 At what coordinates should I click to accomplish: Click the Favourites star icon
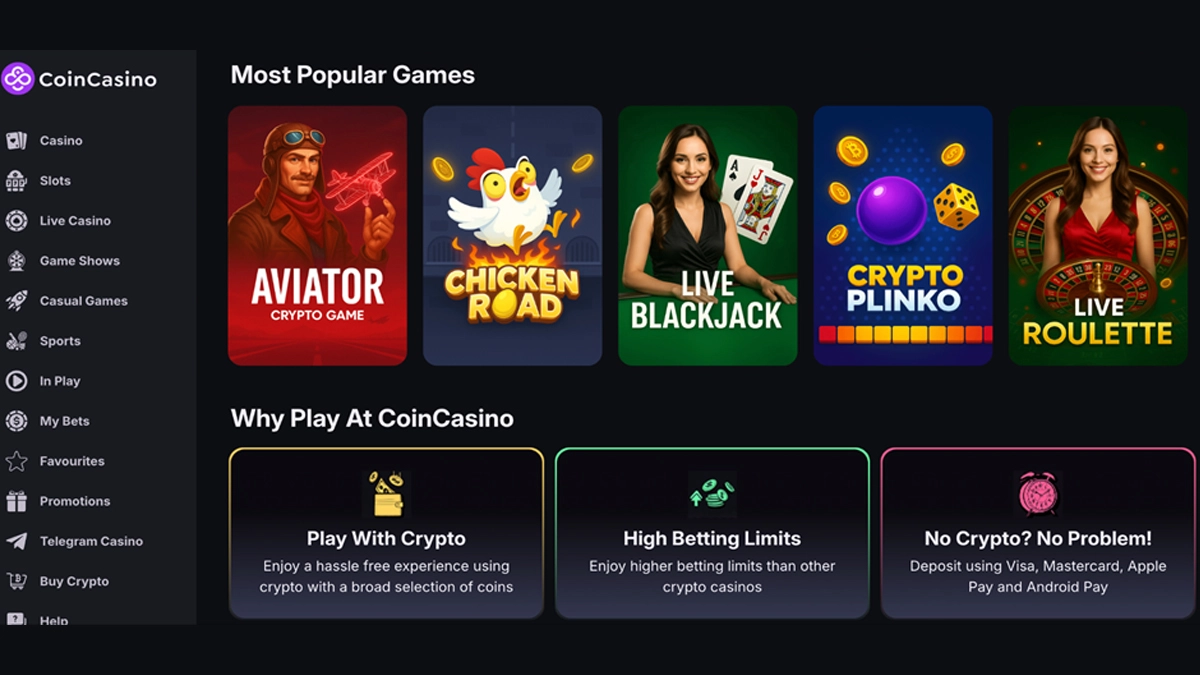pyautogui.click(x=16, y=461)
